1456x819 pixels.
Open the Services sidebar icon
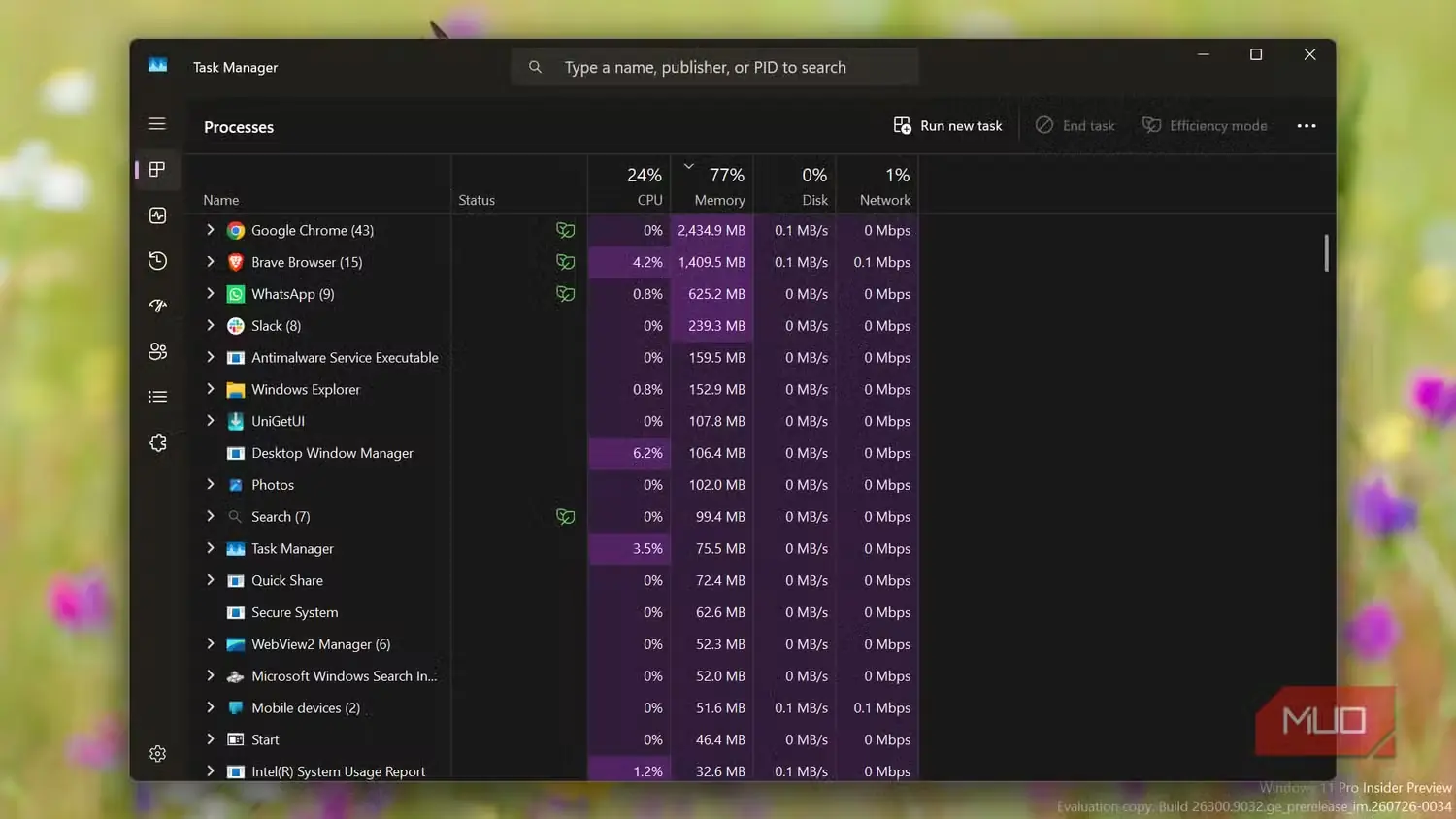pyautogui.click(x=157, y=442)
